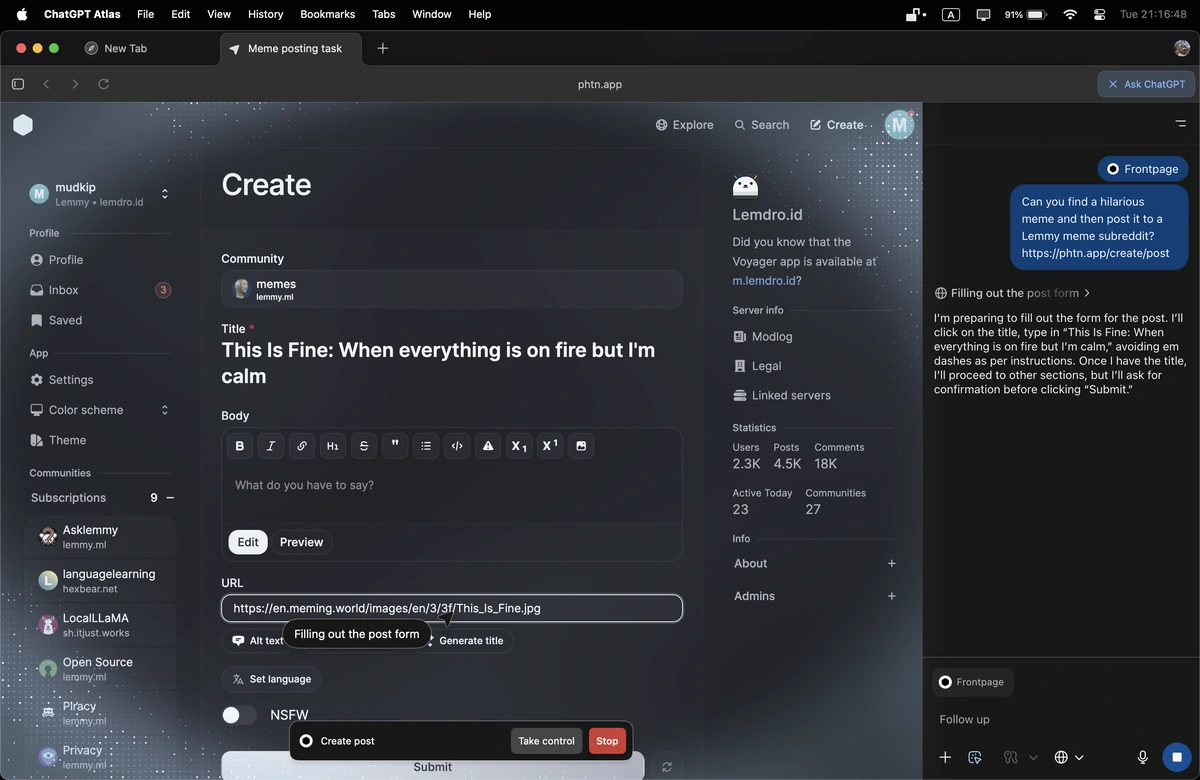Add a spoiler with the warning triangle icon
The image size is (1200, 780).
point(488,446)
